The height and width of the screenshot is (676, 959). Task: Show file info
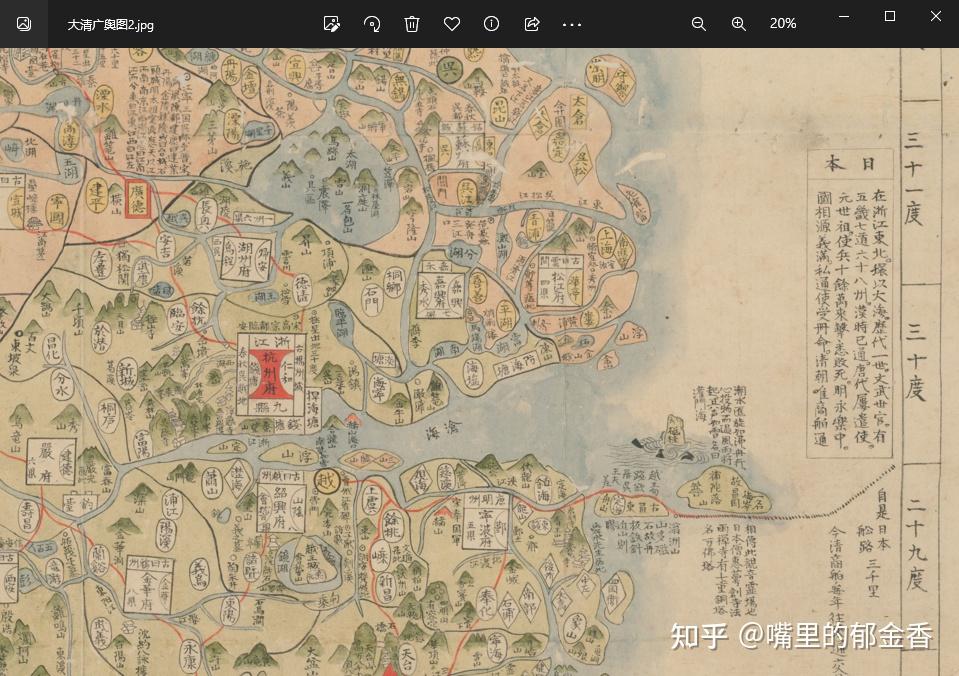tap(492, 24)
